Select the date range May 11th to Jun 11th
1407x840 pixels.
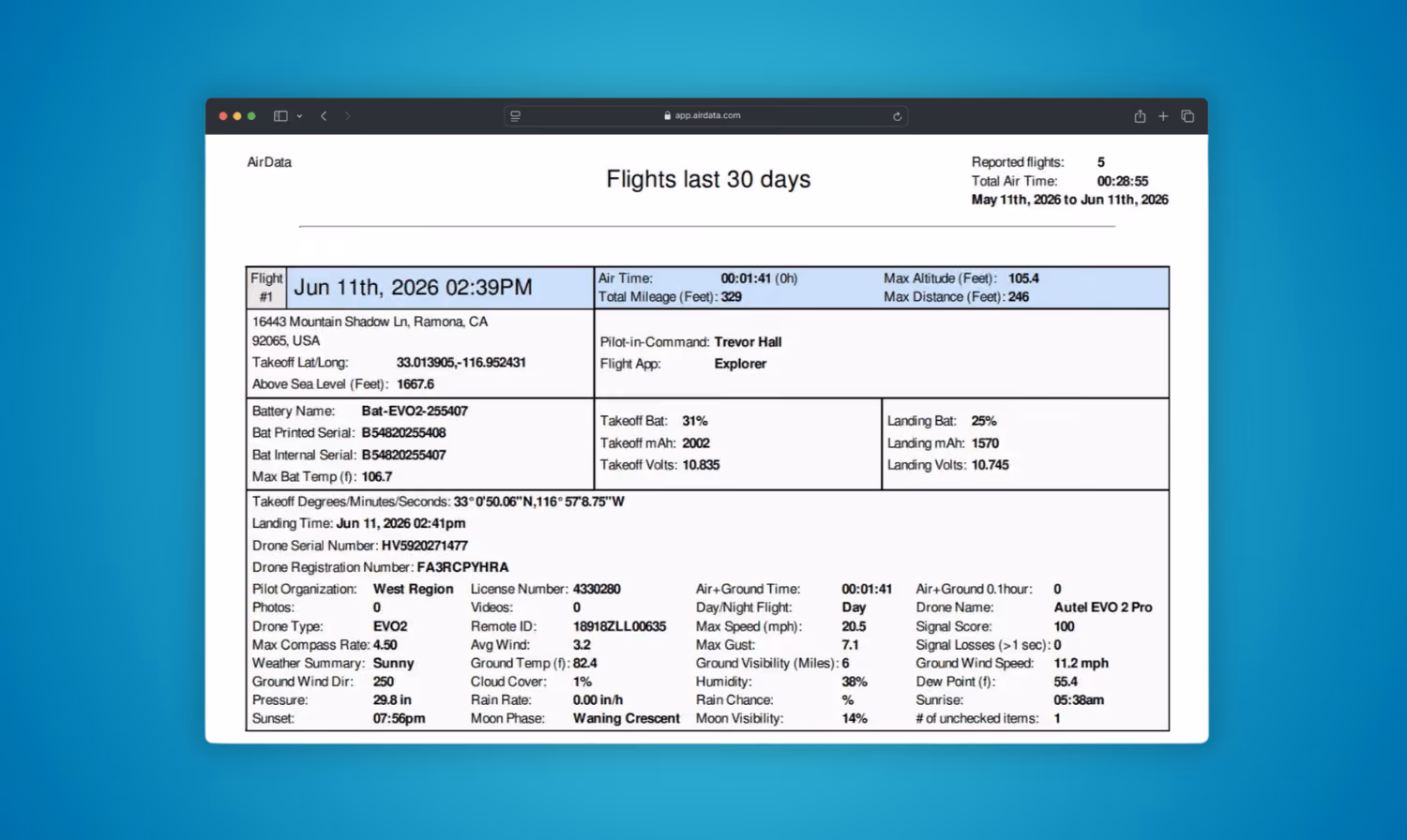point(1070,200)
